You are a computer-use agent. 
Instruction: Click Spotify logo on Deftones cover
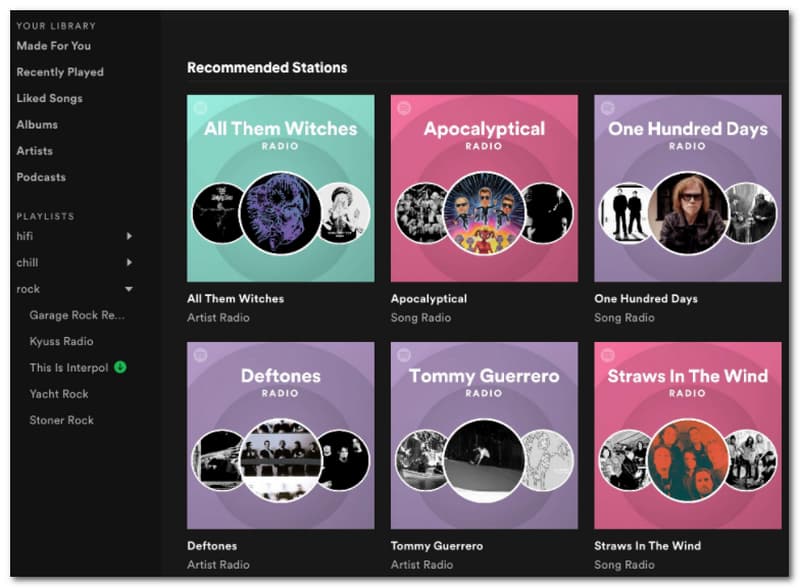[201, 355]
